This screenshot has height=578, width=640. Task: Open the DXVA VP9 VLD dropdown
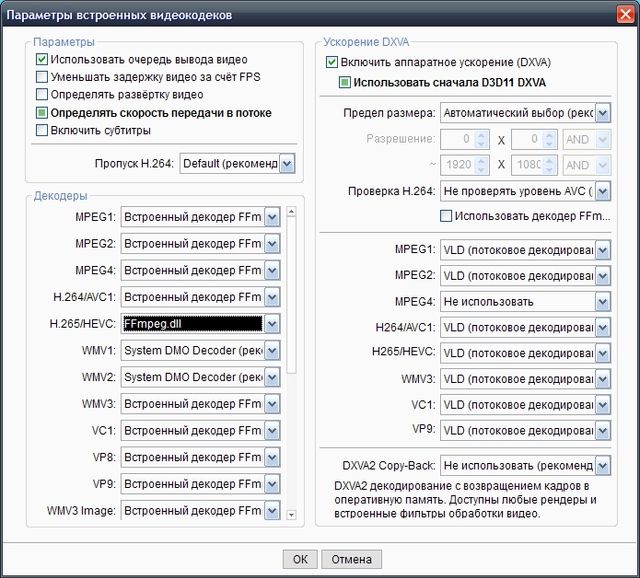[x=601, y=431]
